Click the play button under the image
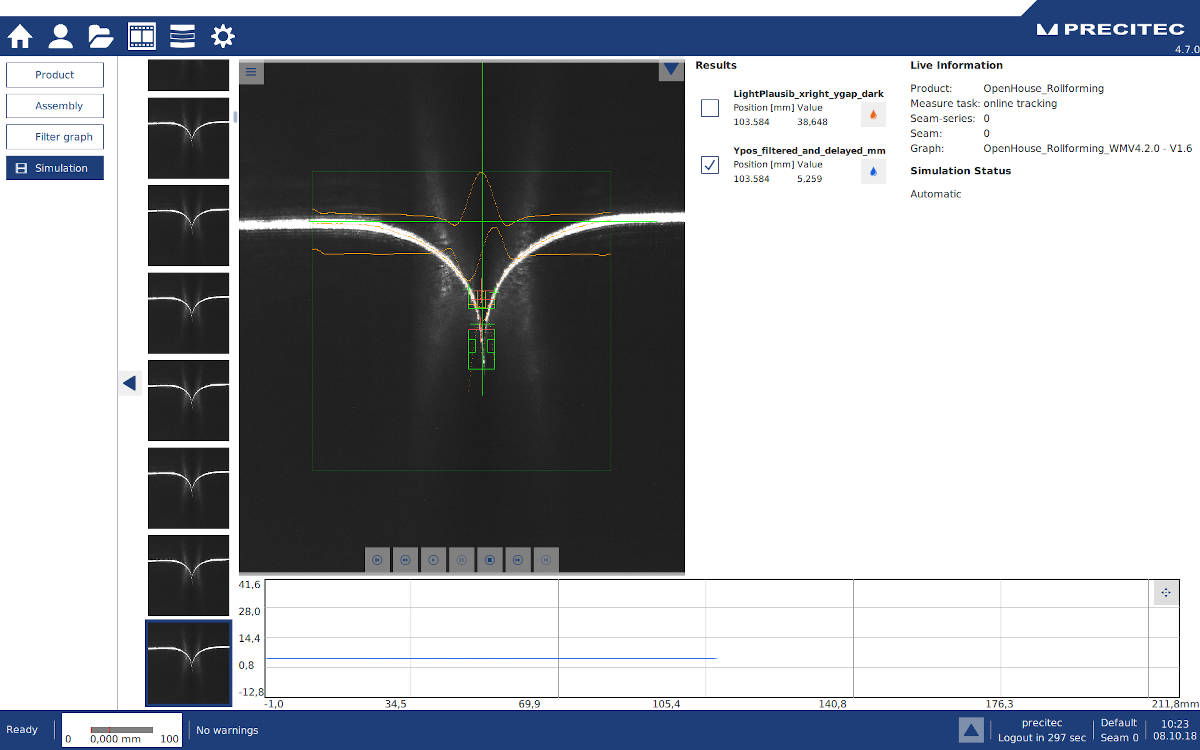 [433, 560]
